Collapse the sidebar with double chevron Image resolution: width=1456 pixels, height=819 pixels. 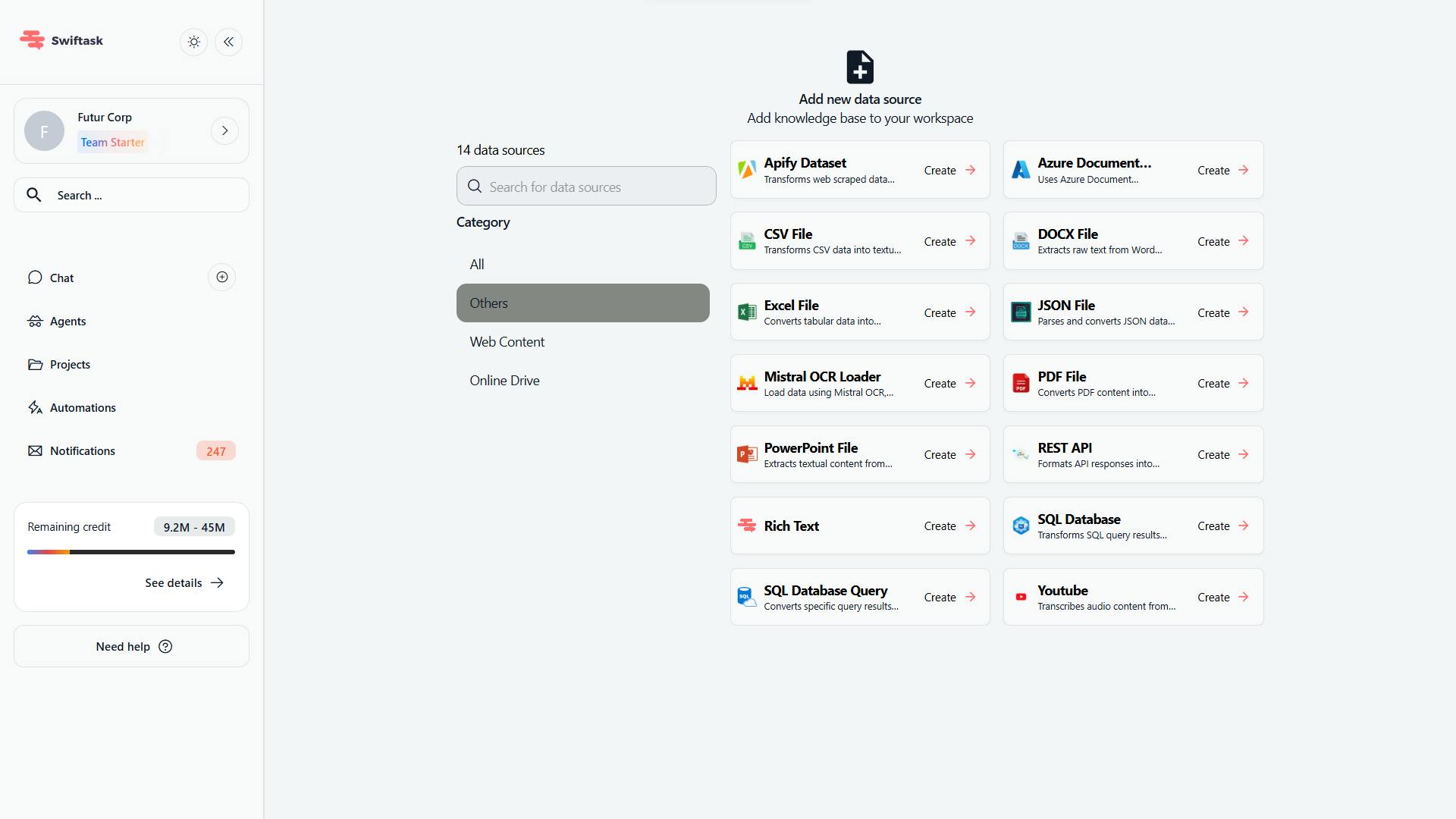[x=228, y=42]
